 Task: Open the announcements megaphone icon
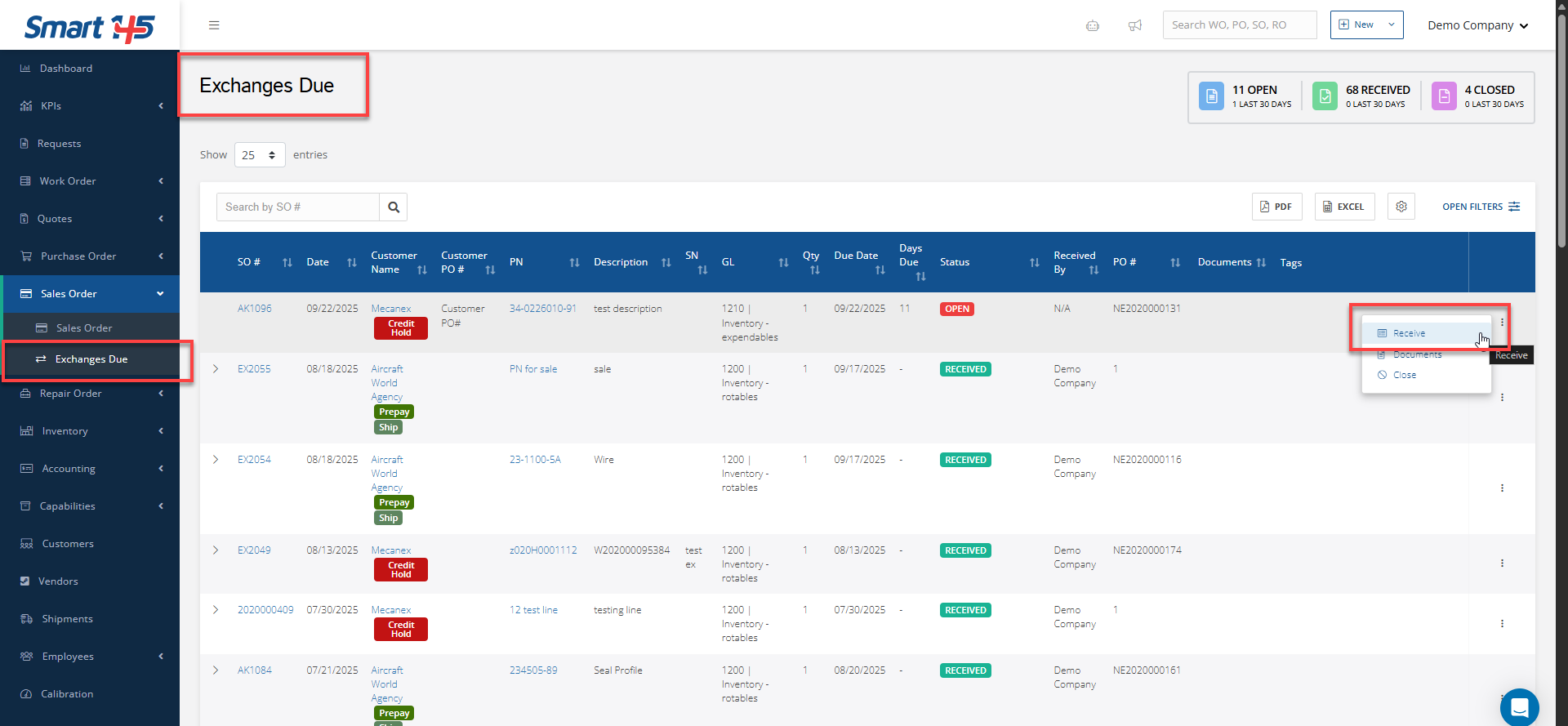coord(1134,25)
